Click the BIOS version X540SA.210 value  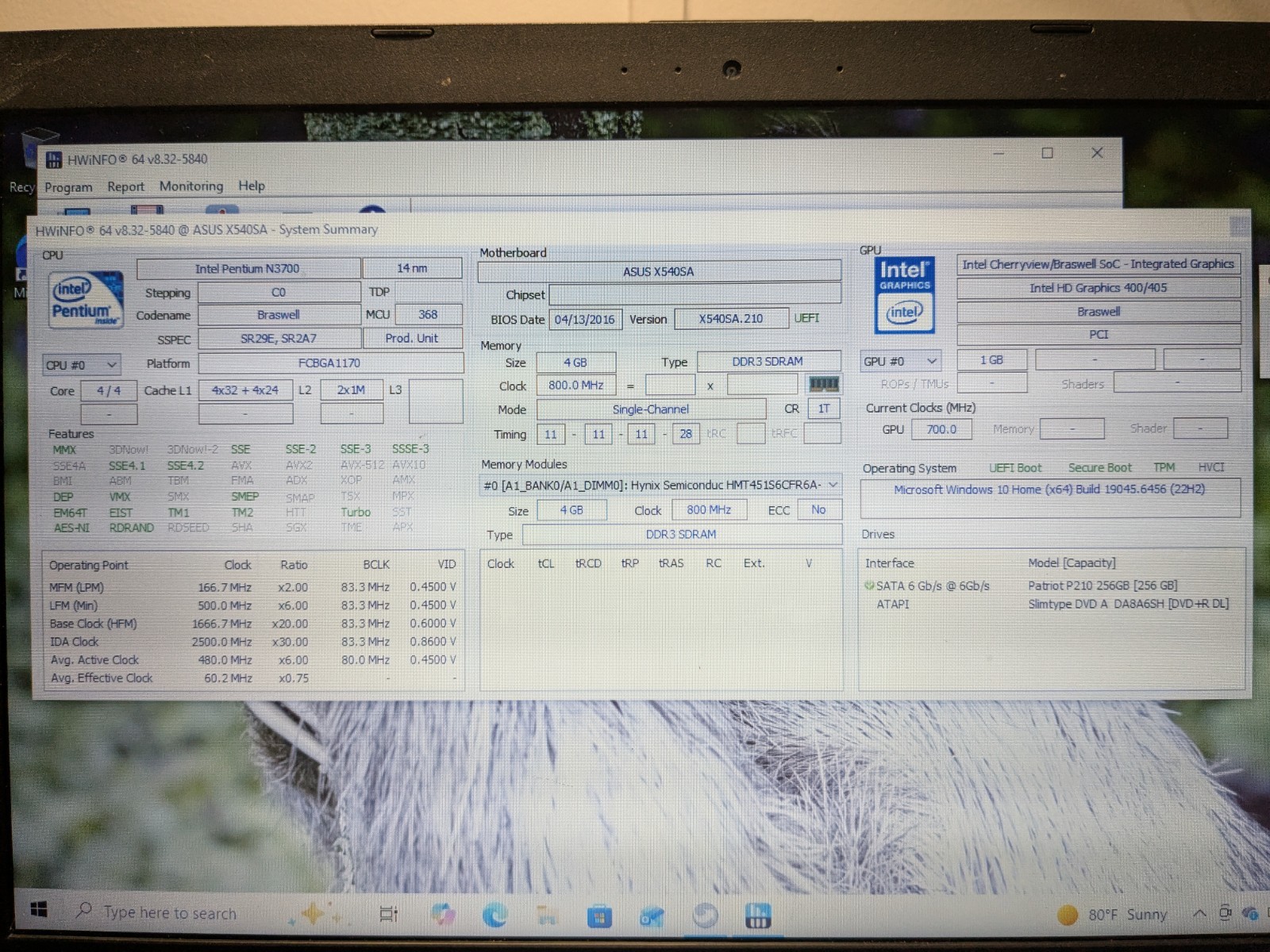pos(731,318)
